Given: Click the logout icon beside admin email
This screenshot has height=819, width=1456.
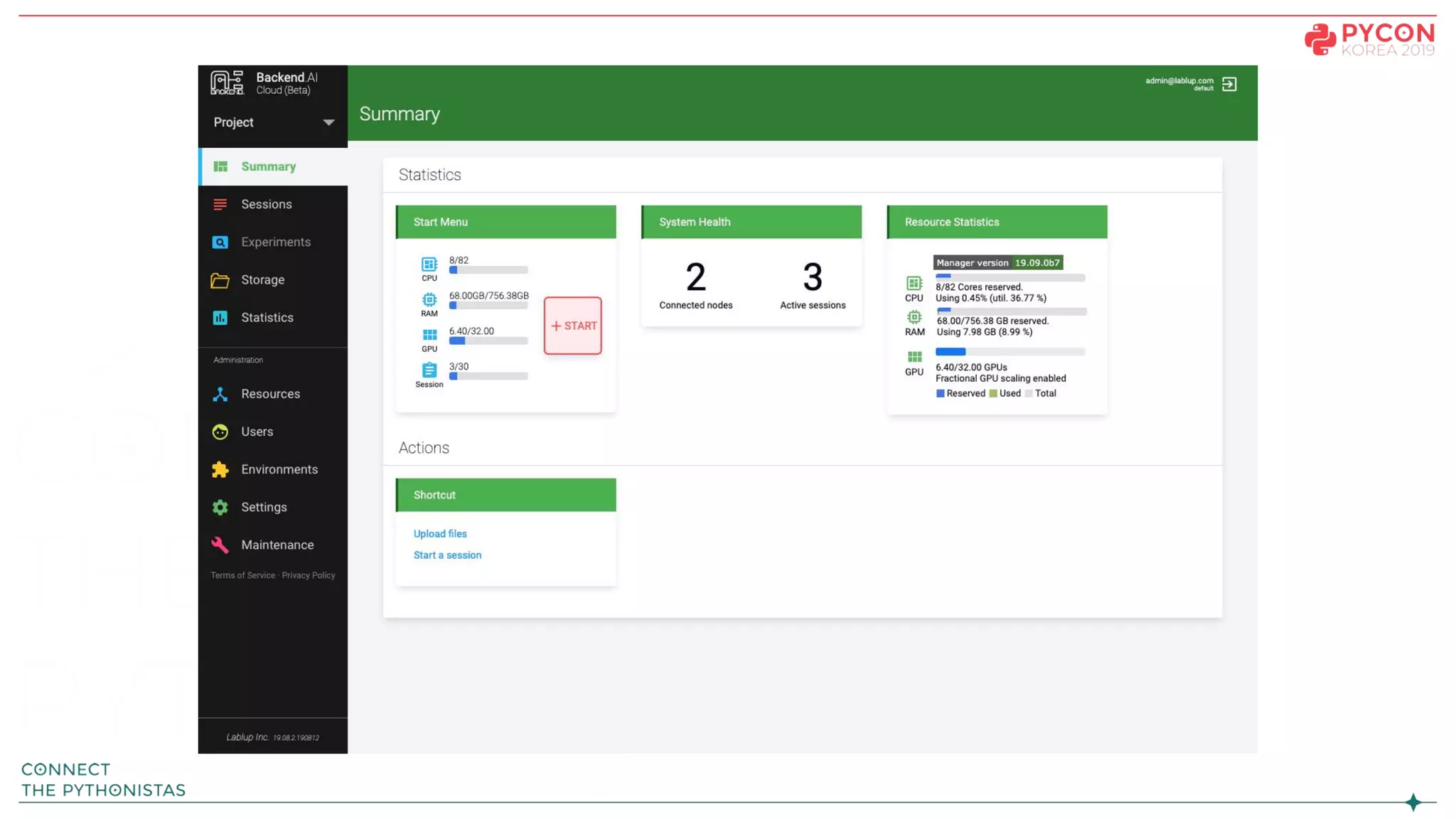Looking at the screenshot, I should point(1229,84).
